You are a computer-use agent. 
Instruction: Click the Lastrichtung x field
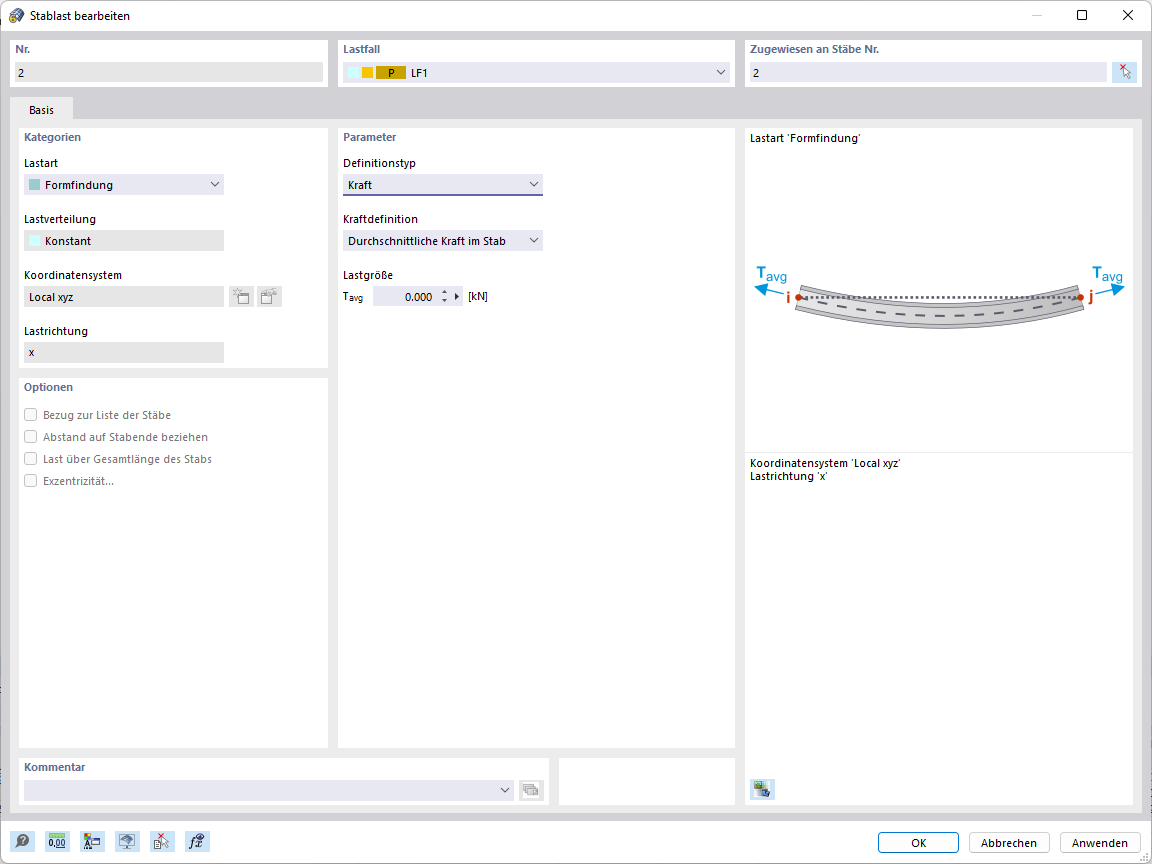pos(123,353)
